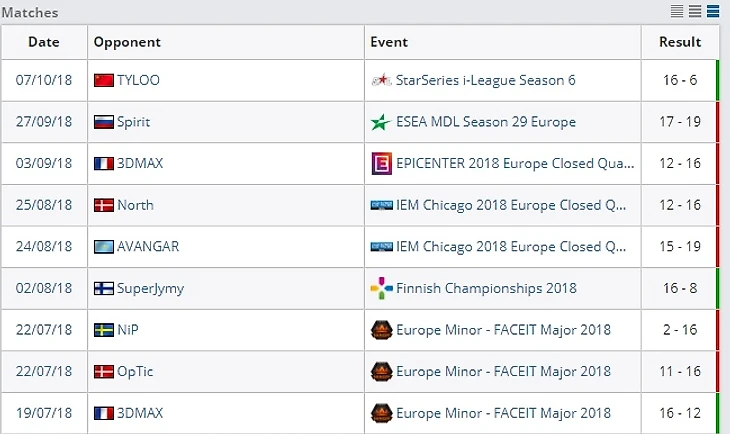Screen dimensions: 730x434
Task: Click Finnish Championships colorful logo
Action: click(380, 288)
